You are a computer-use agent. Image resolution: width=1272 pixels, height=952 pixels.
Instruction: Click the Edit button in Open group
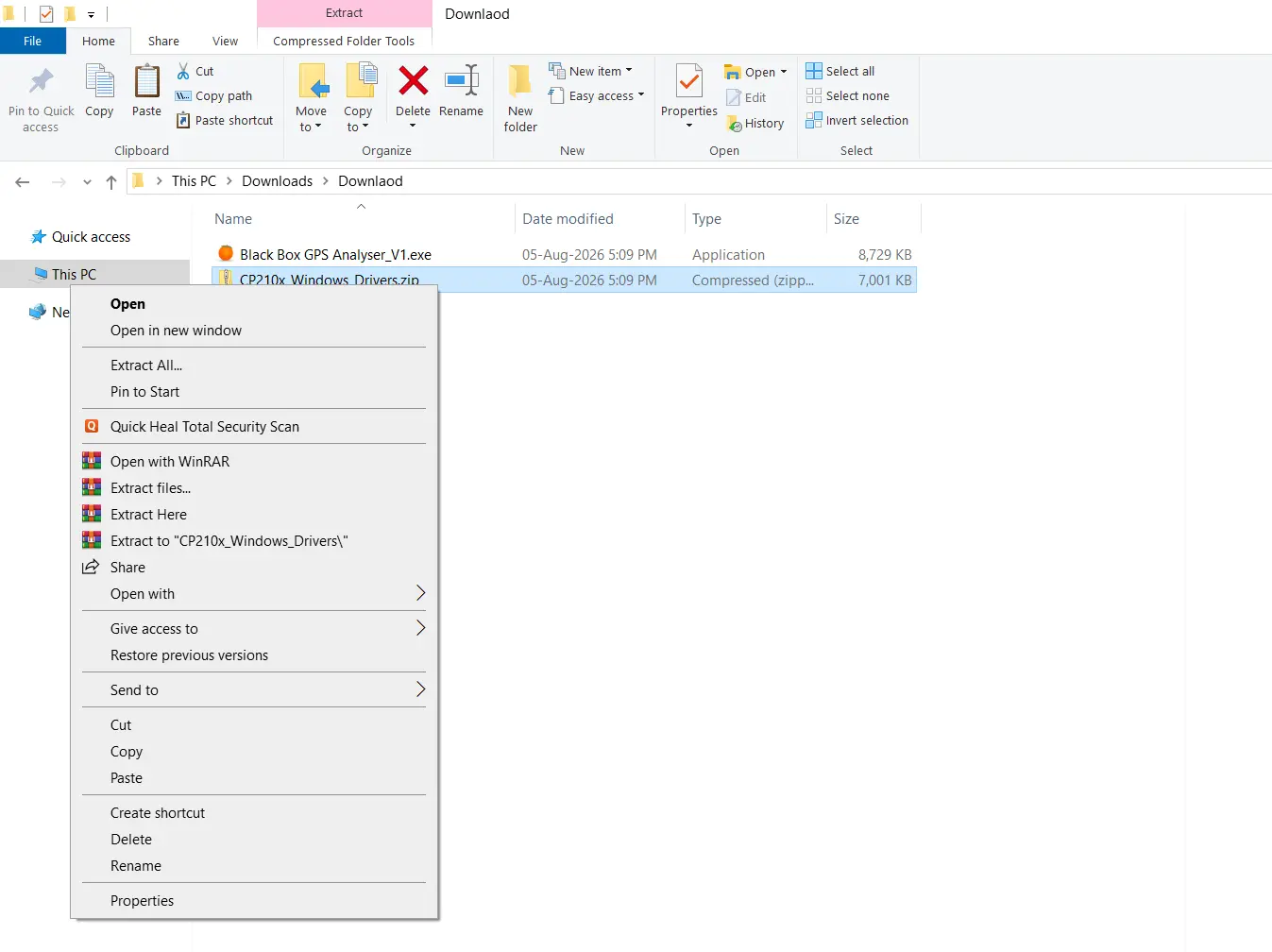point(746,97)
